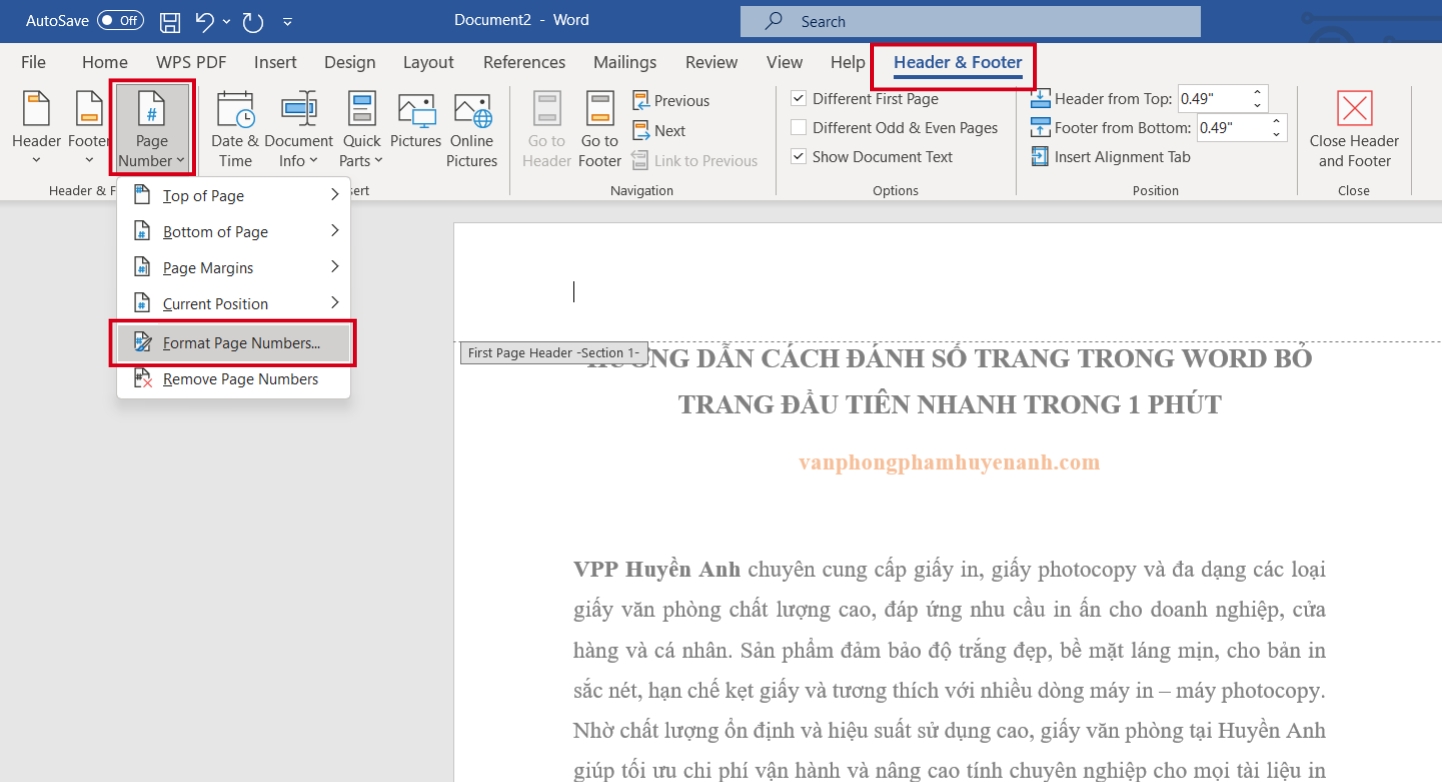
Task: Click Close Header and Footer
Action: [1354, 130]
